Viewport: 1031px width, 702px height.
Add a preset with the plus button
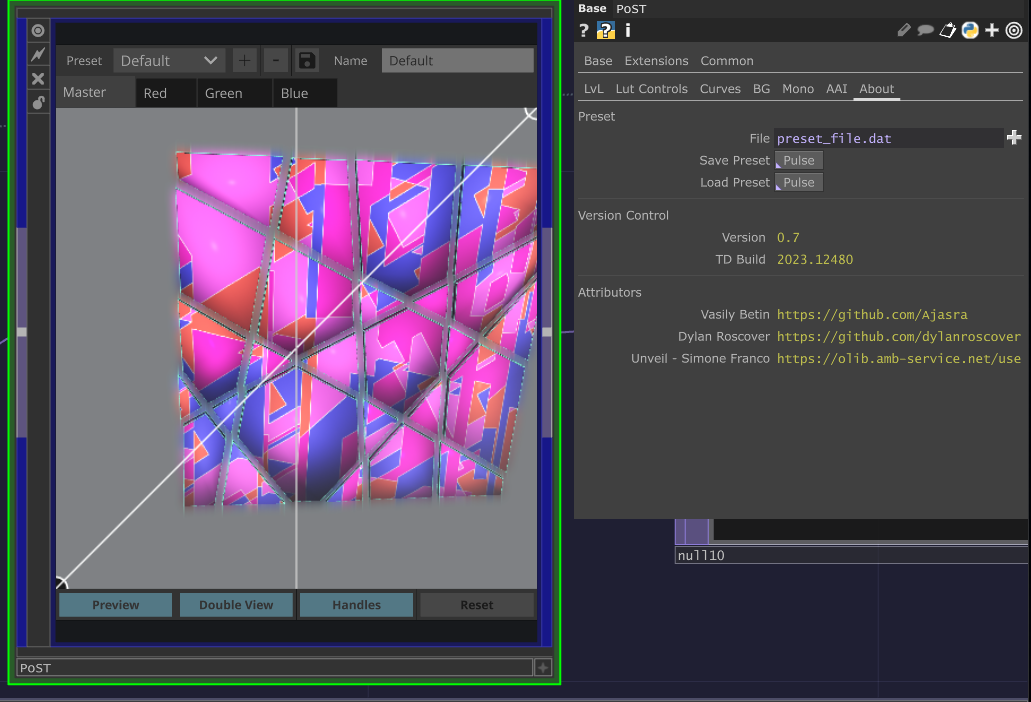click(244, 60)
